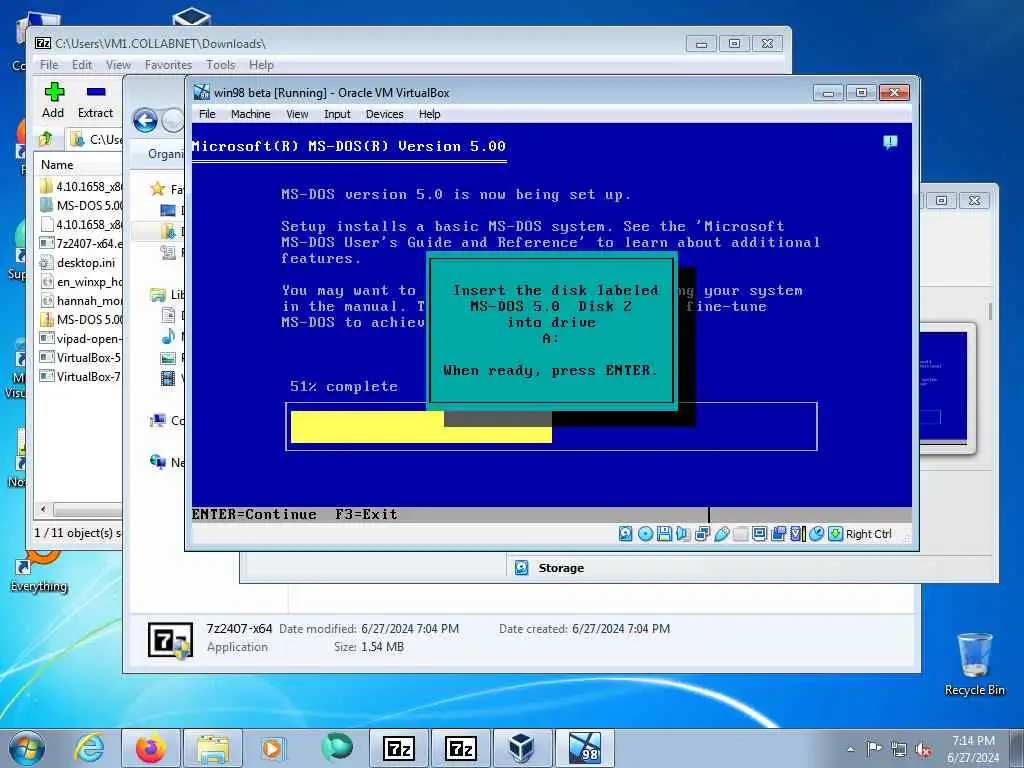This screenshot has width=1024, height=768.
Task: Open the Tools menu in 7-Zip
Action: pos(221,65)
